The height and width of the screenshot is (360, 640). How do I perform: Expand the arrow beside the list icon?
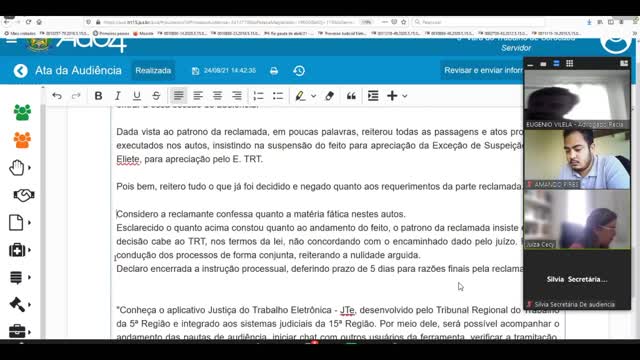point(29,278)
